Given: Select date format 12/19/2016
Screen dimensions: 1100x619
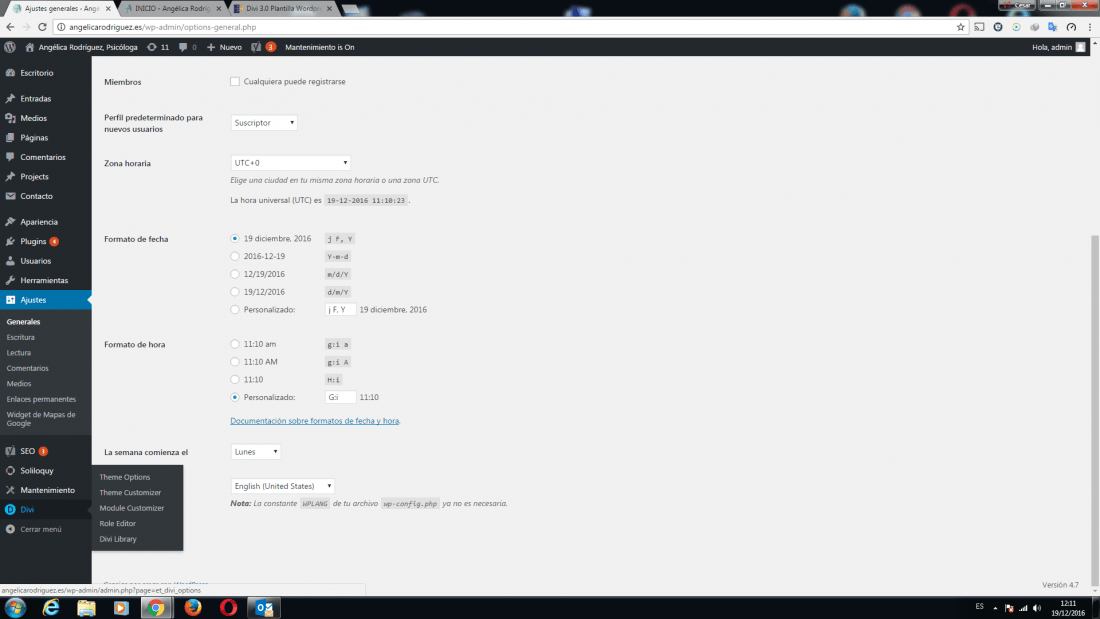Looking at the screenshot, I should (x=235, y=274).
